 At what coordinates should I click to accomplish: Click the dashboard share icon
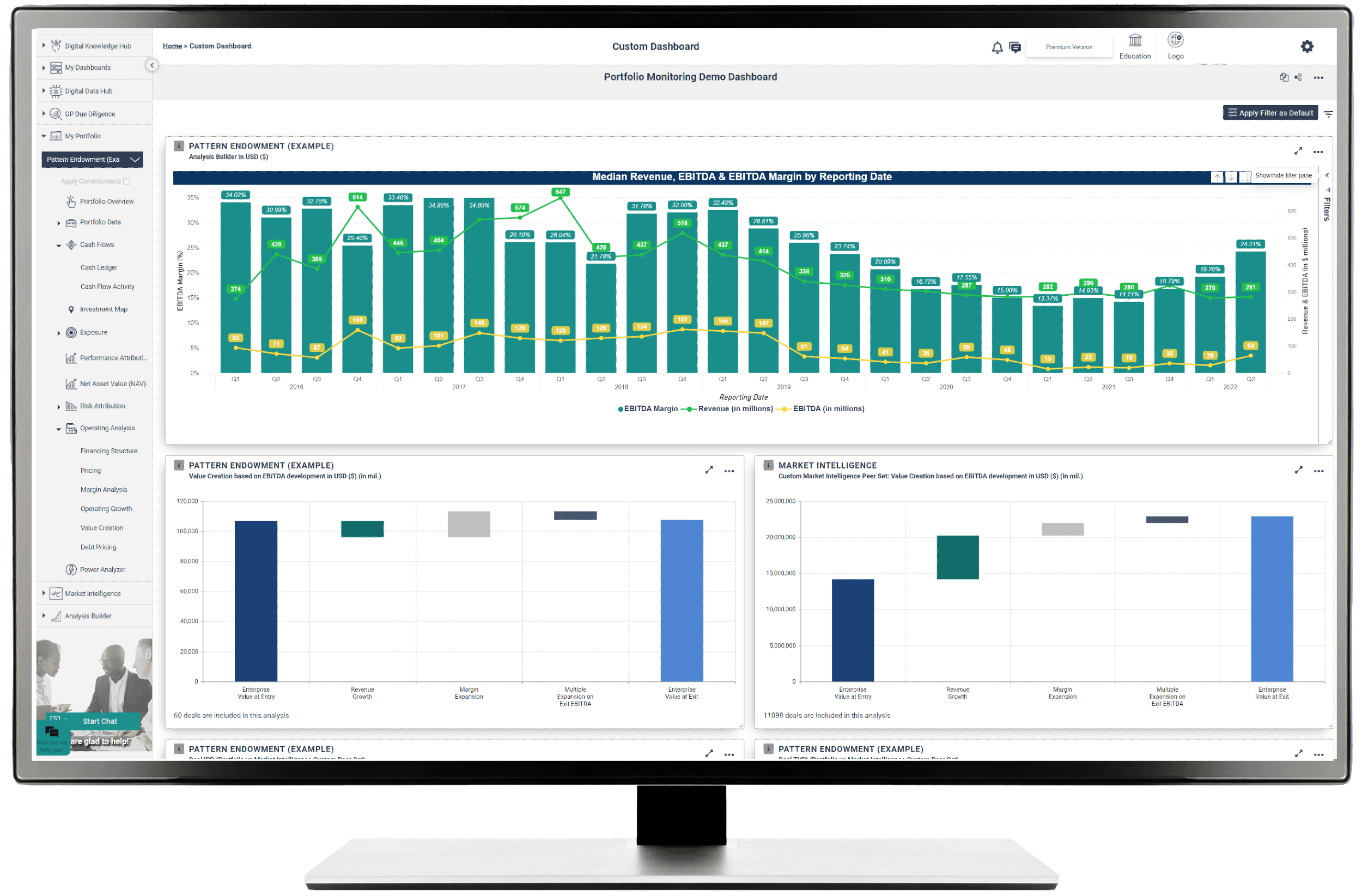[x=1298, y=77]
